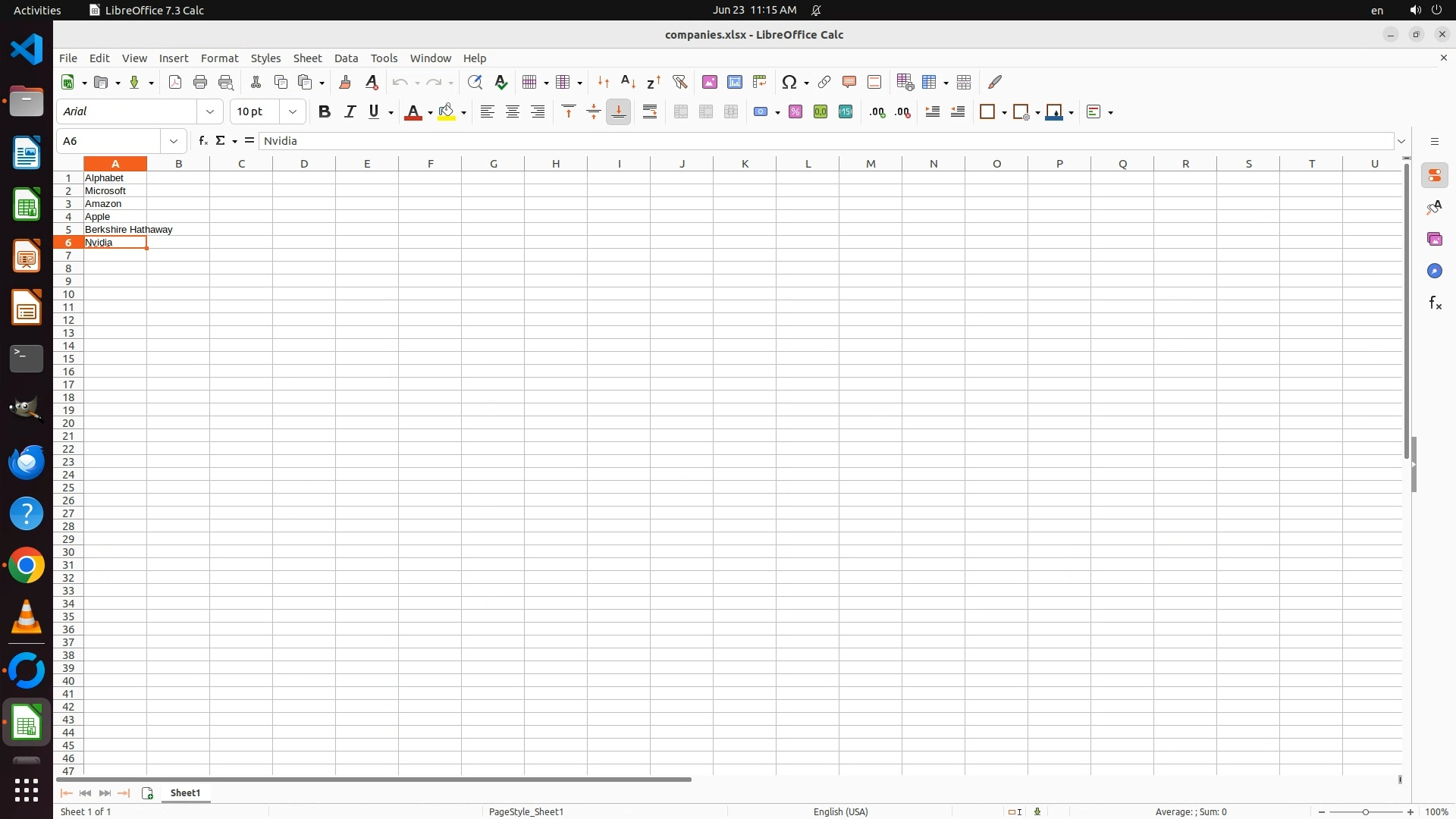This screenshot has height=819, width=1456.
Task: Click the Sort Ascending toolbar icon
Action: 628,82
